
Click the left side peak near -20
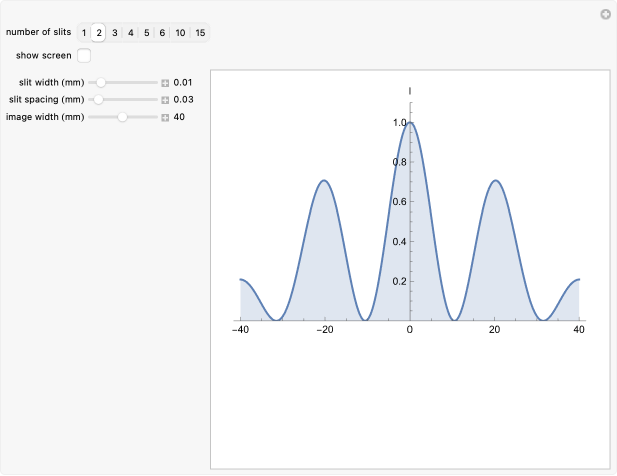323,181
